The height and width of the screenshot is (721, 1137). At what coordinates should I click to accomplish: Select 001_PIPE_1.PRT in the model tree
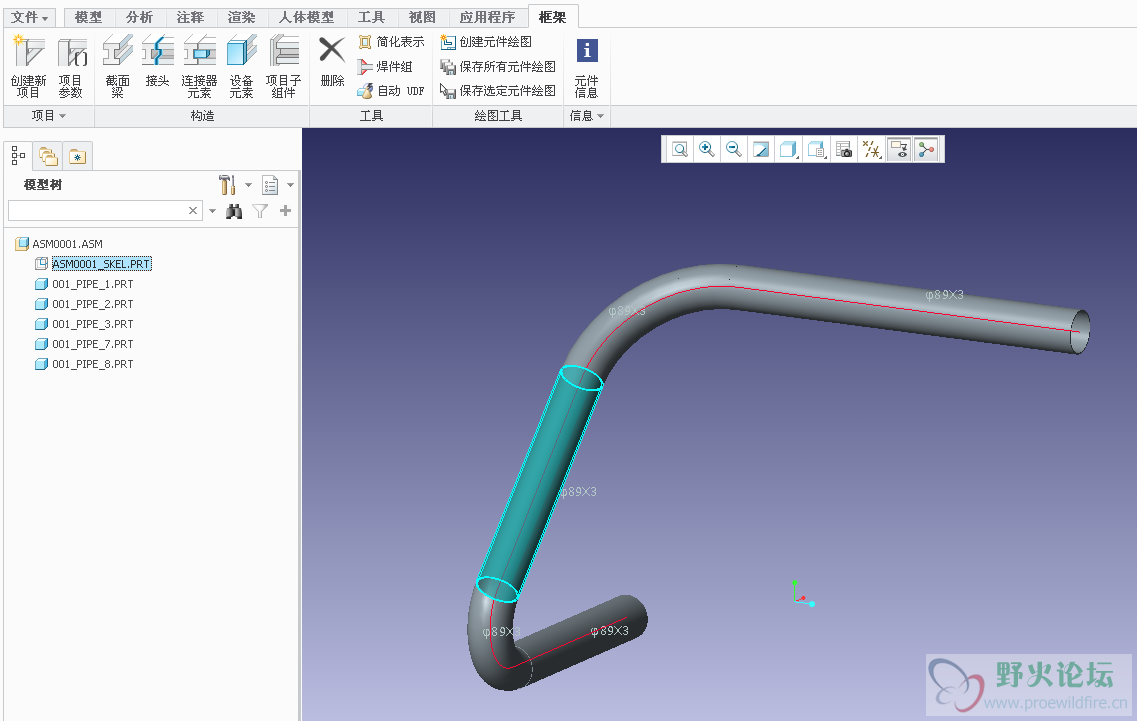tap(84, 284)
